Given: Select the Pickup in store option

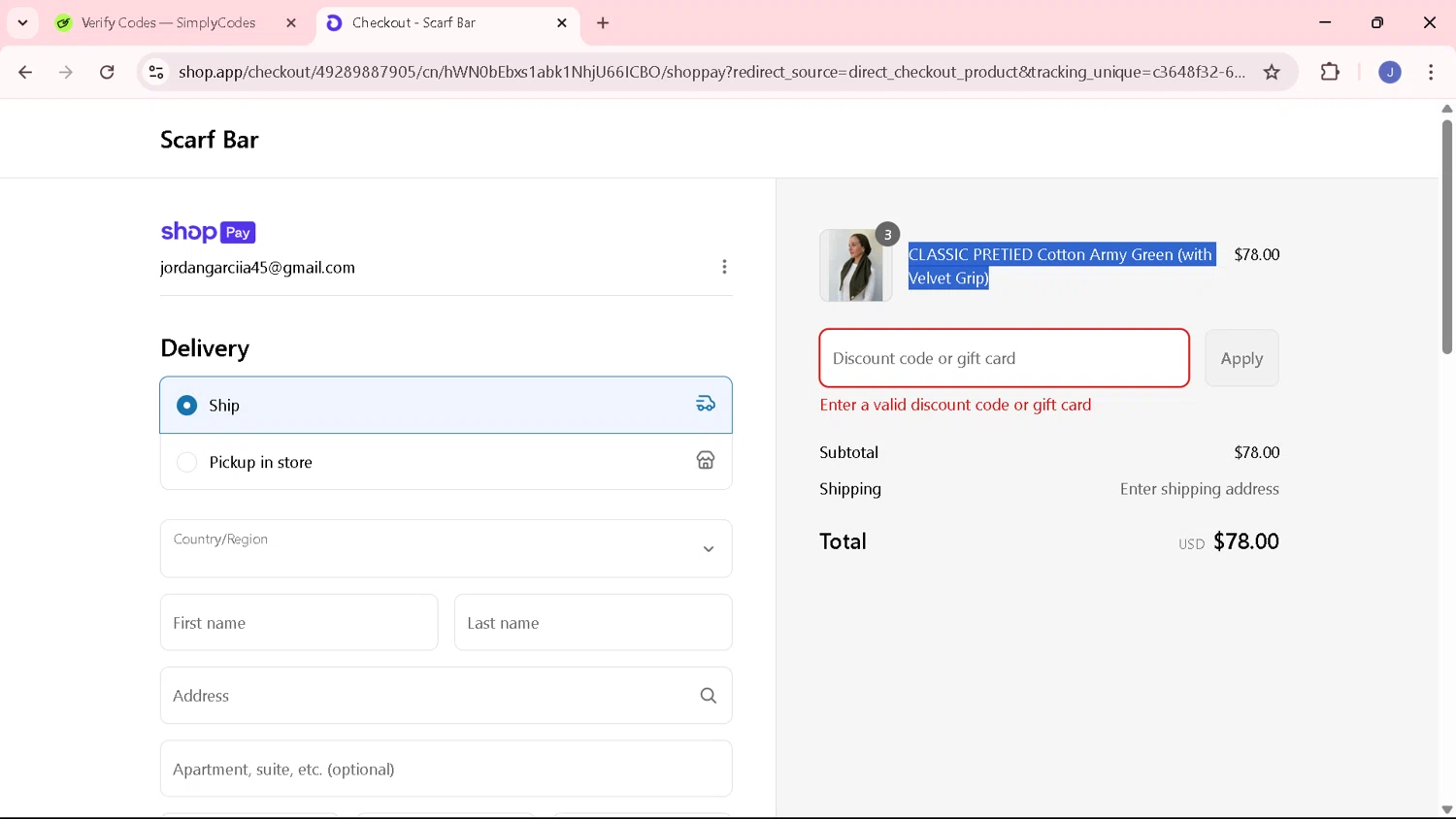Looking at the screenshot, I should [x=446, y=462].
